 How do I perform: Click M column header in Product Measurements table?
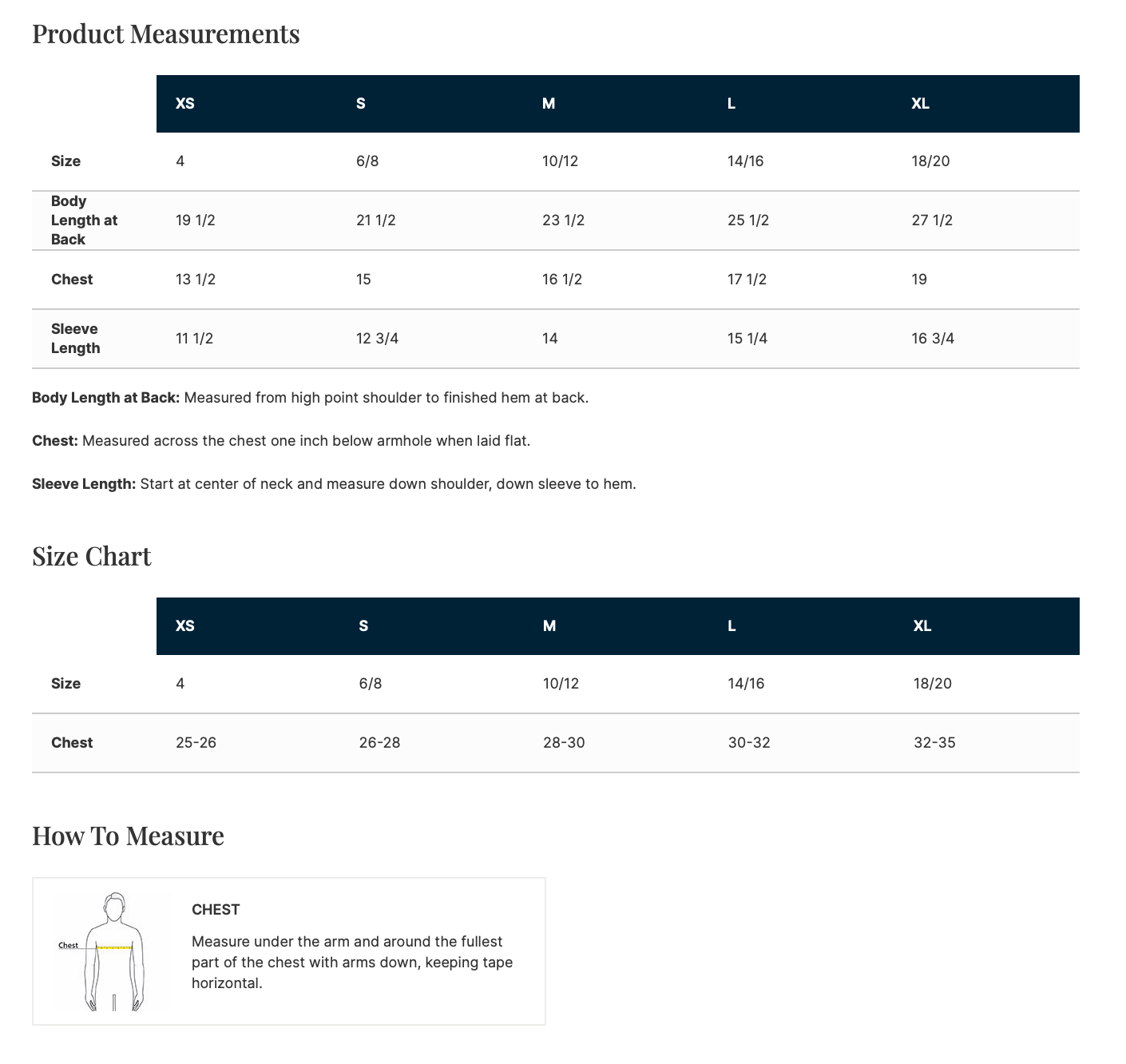pos(549,104)
